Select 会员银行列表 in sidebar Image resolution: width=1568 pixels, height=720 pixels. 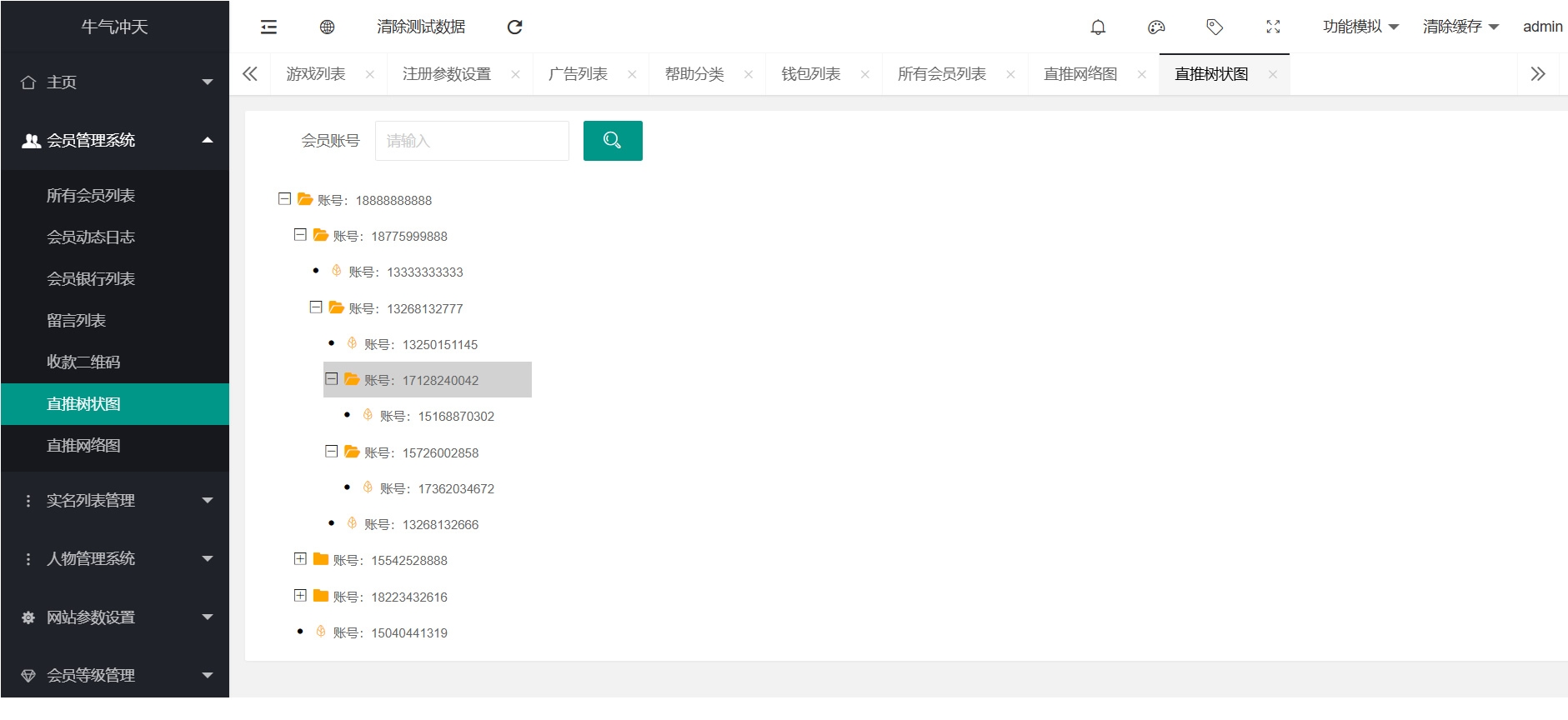91,279
